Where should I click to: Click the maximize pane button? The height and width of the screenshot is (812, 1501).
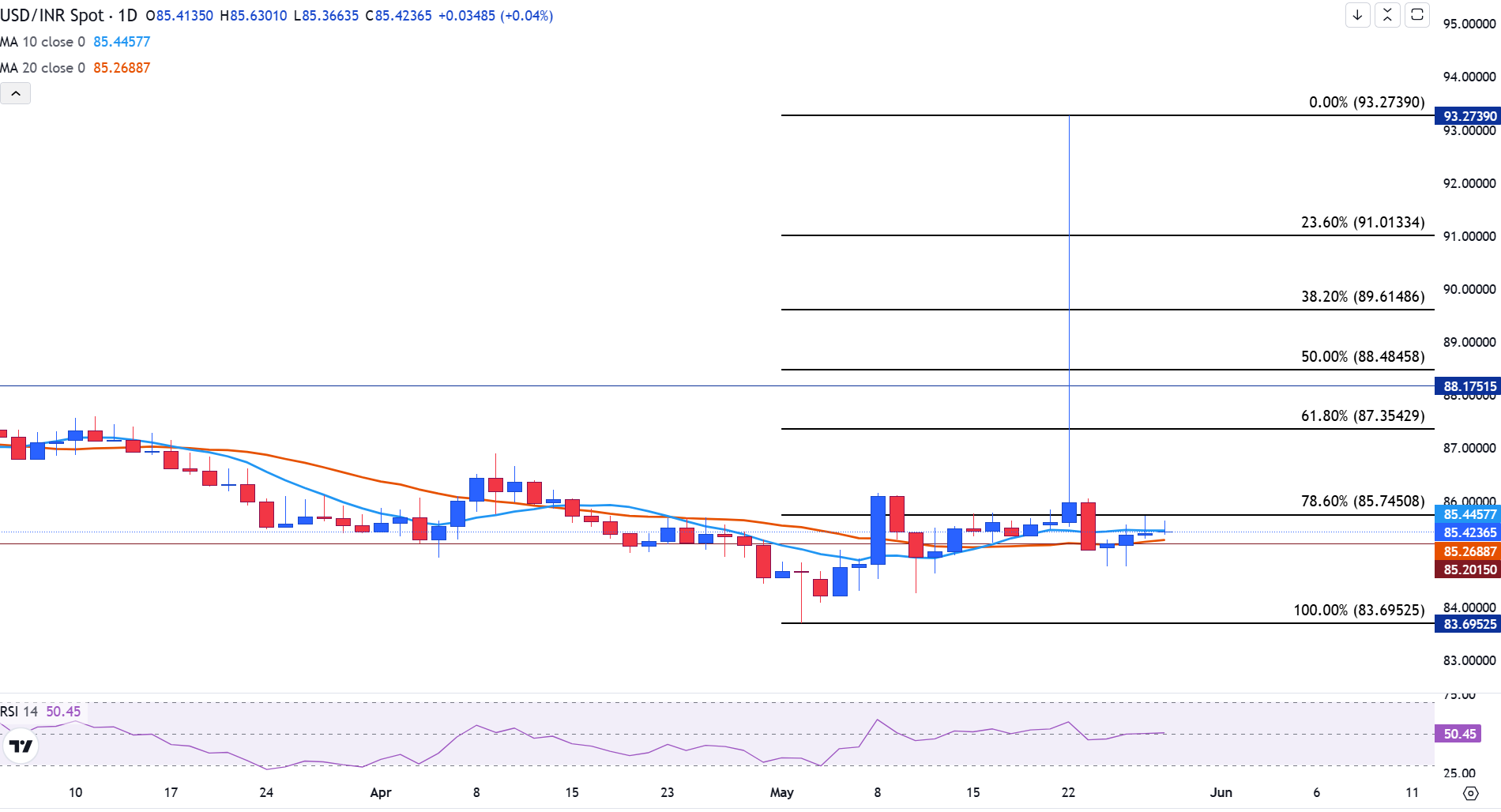tap(1417, 15)
